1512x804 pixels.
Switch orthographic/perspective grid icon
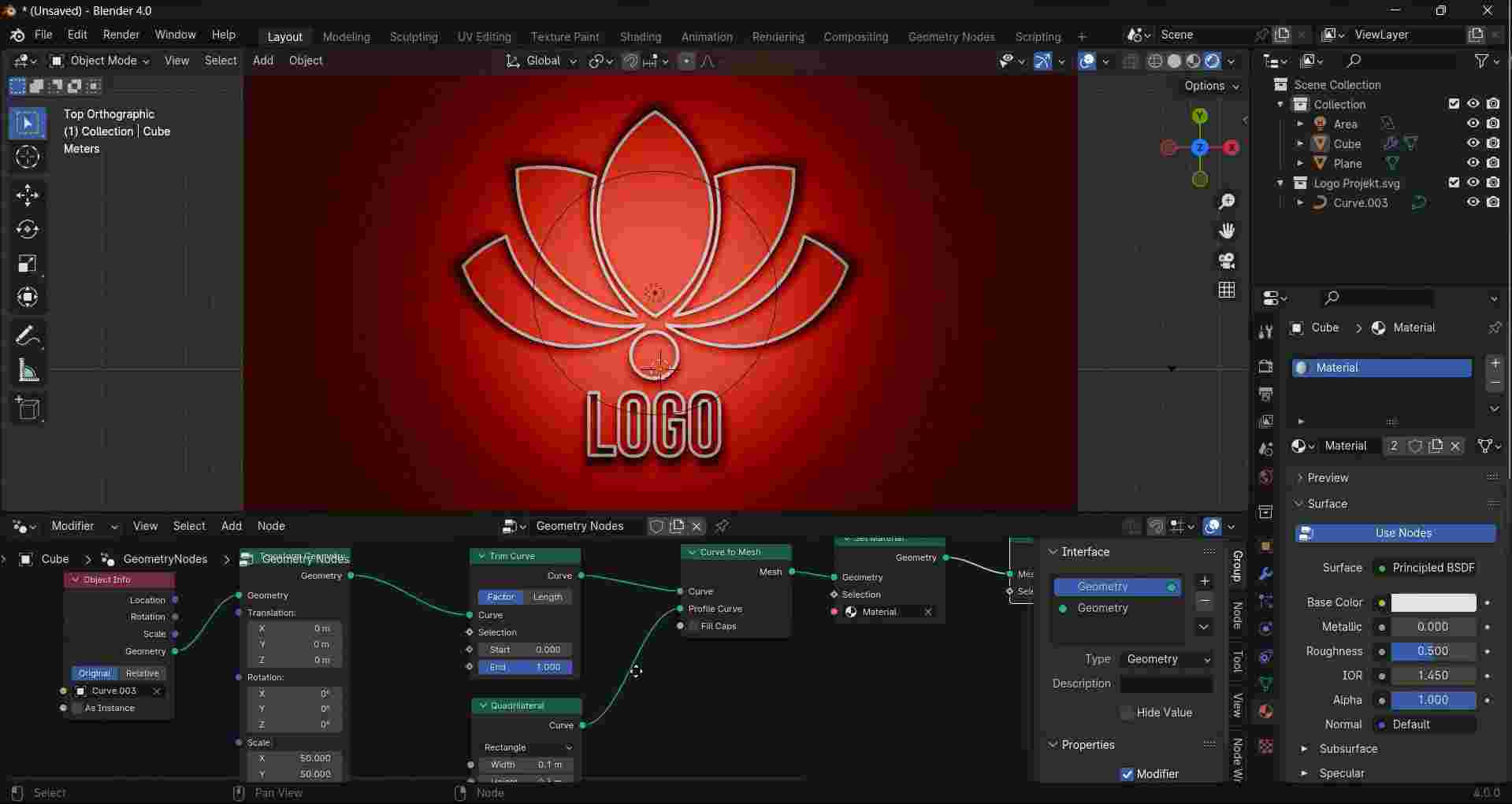1227,290
